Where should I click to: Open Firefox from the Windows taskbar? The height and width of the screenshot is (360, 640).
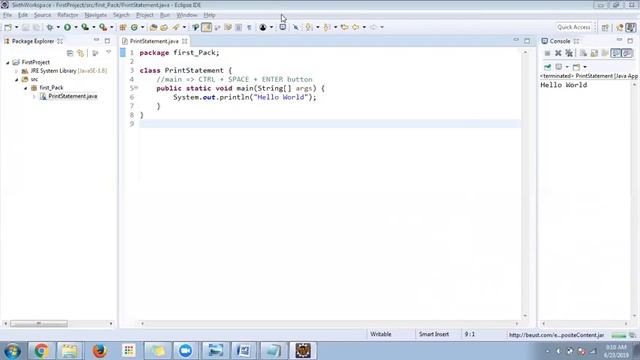click(x=99, y=351)
